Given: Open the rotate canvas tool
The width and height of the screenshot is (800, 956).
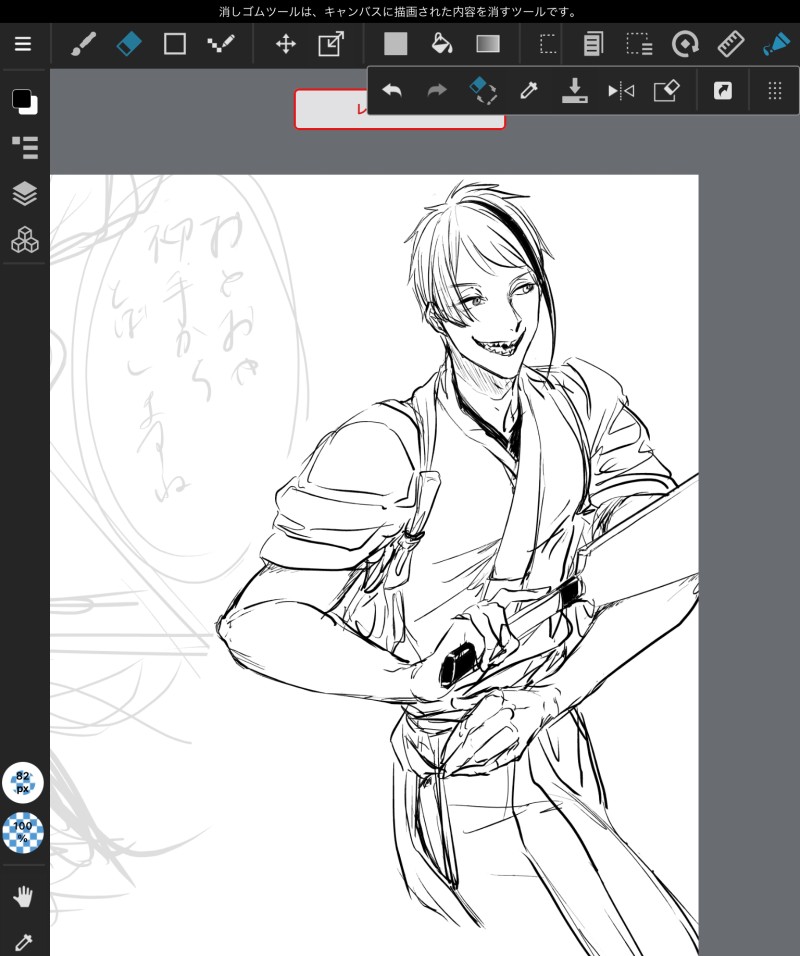Looking at the screenshot, I should click(685, 44).
